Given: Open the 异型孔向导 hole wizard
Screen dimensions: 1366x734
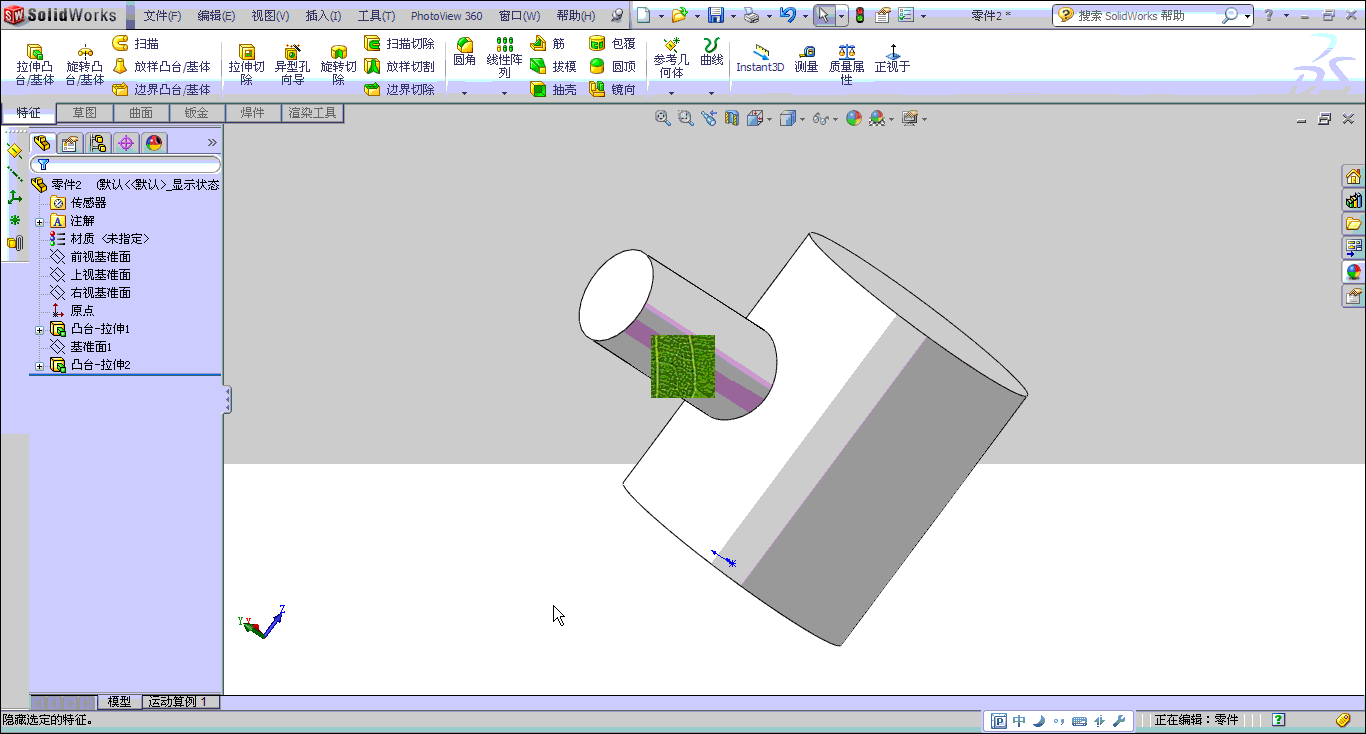Looking at the screenshot, I should [292, 65].
